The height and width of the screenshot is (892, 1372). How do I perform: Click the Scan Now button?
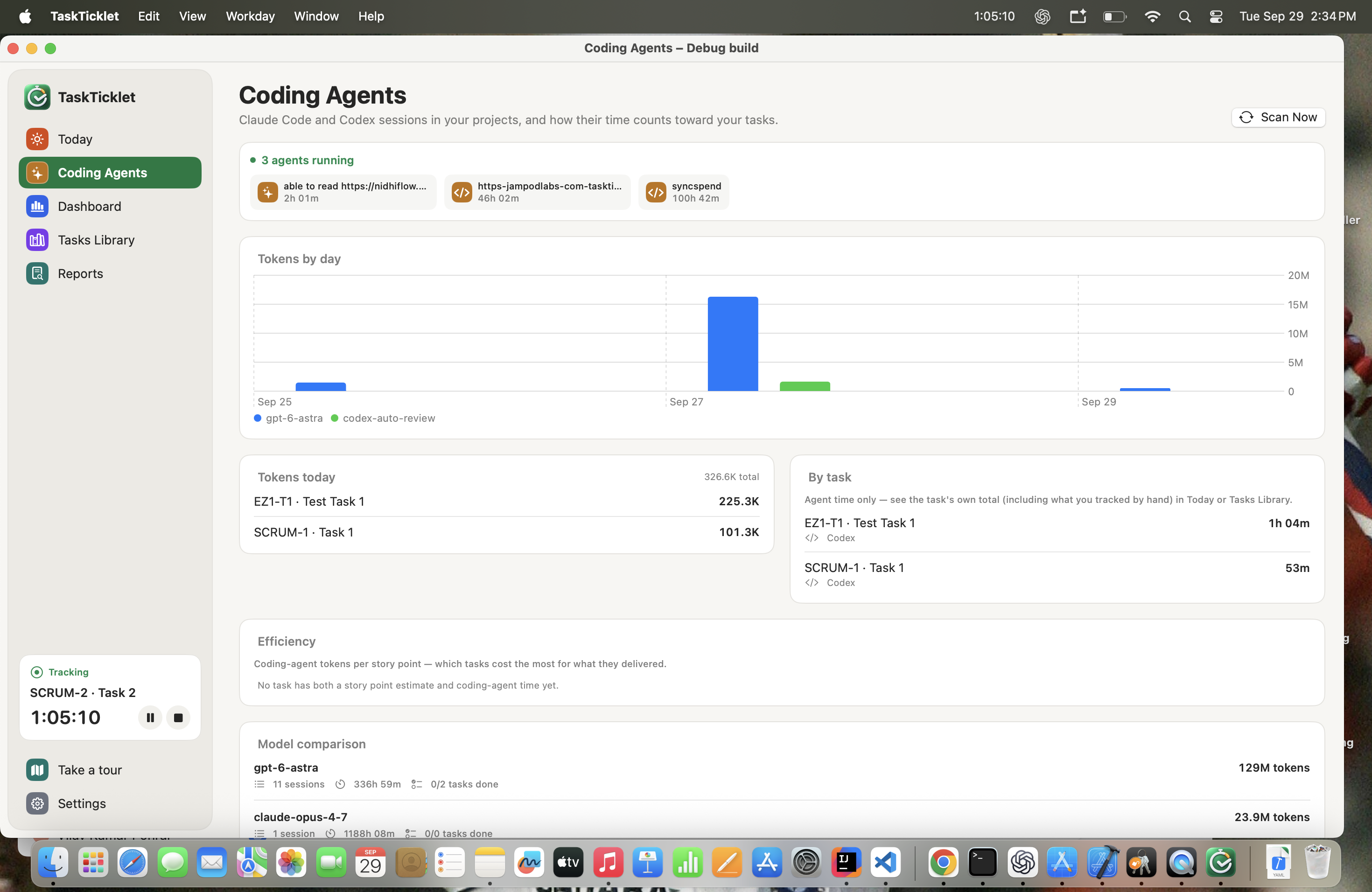1278,117
